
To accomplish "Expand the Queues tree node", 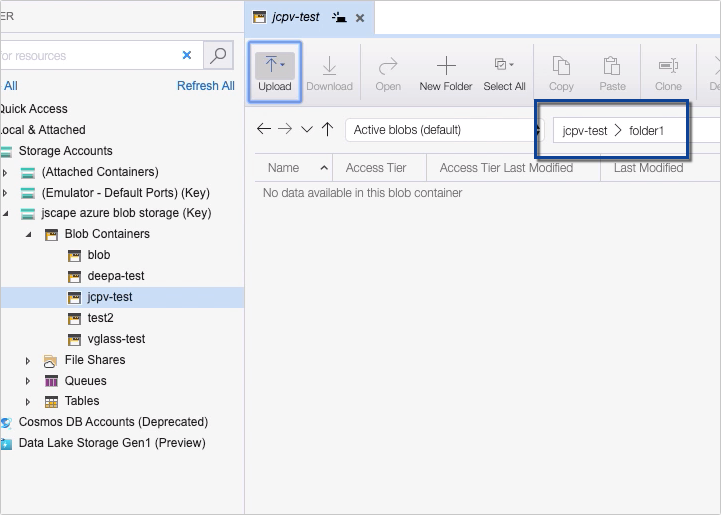I will tap(28, 381).
